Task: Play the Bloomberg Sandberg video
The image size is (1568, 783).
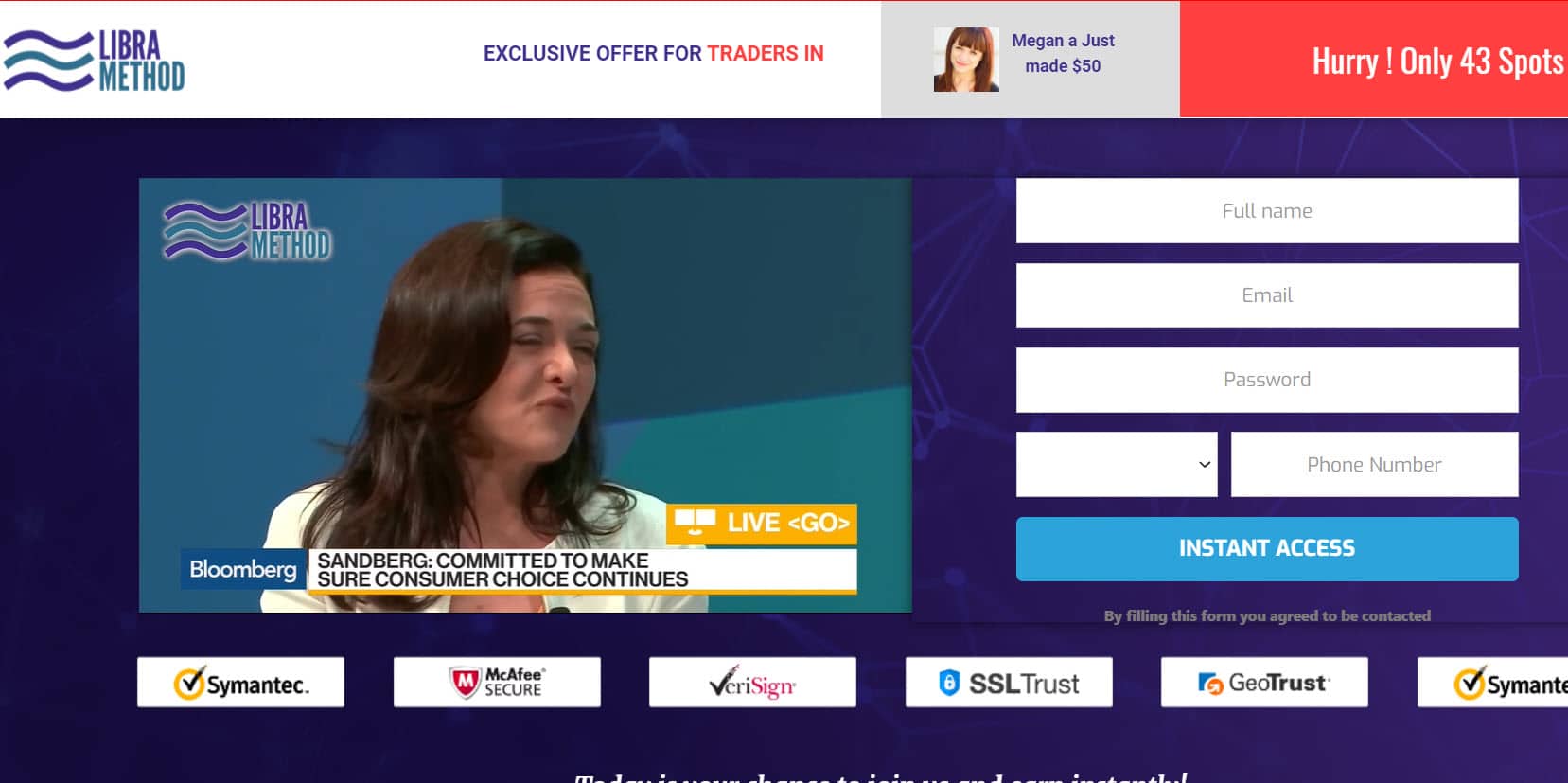Action: [x=525, y=395]
